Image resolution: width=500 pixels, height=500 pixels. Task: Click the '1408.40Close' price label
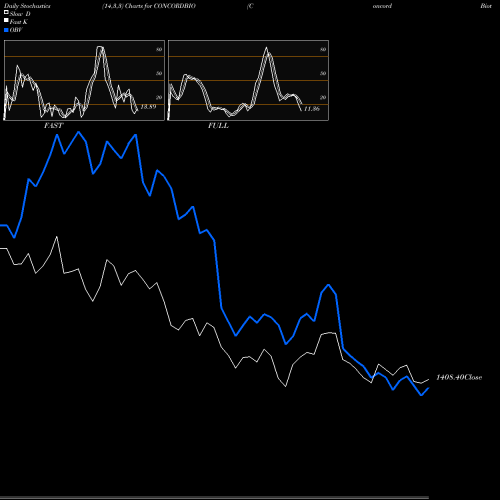[x=459, y=377]
